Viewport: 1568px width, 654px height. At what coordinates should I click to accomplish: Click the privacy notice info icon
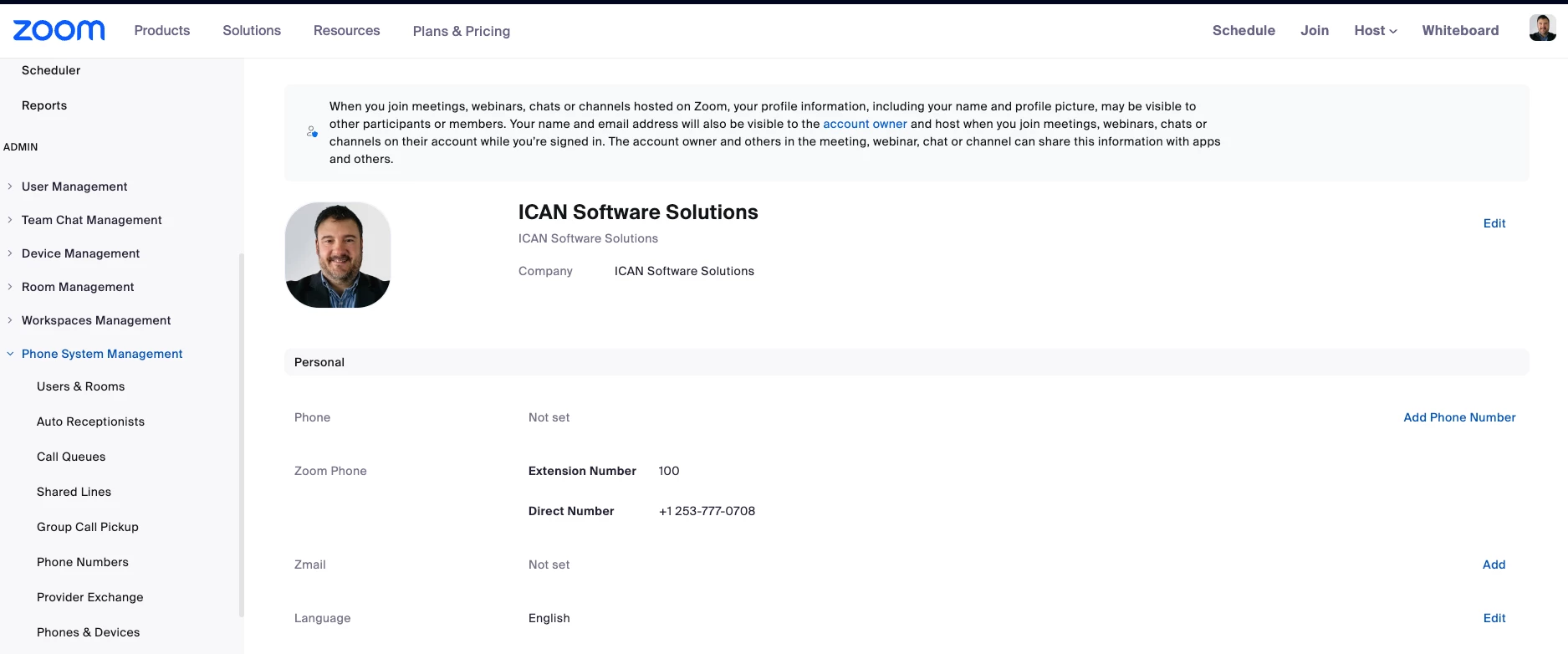tap(312, 132)
